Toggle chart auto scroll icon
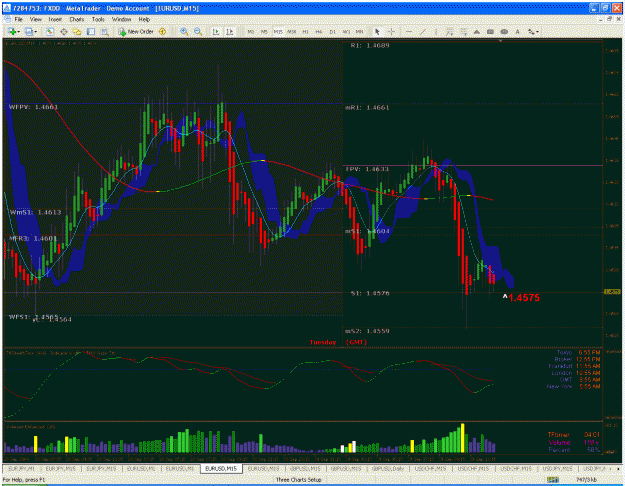This screenshot has width=625, height=486. click(x=216, y=31)
